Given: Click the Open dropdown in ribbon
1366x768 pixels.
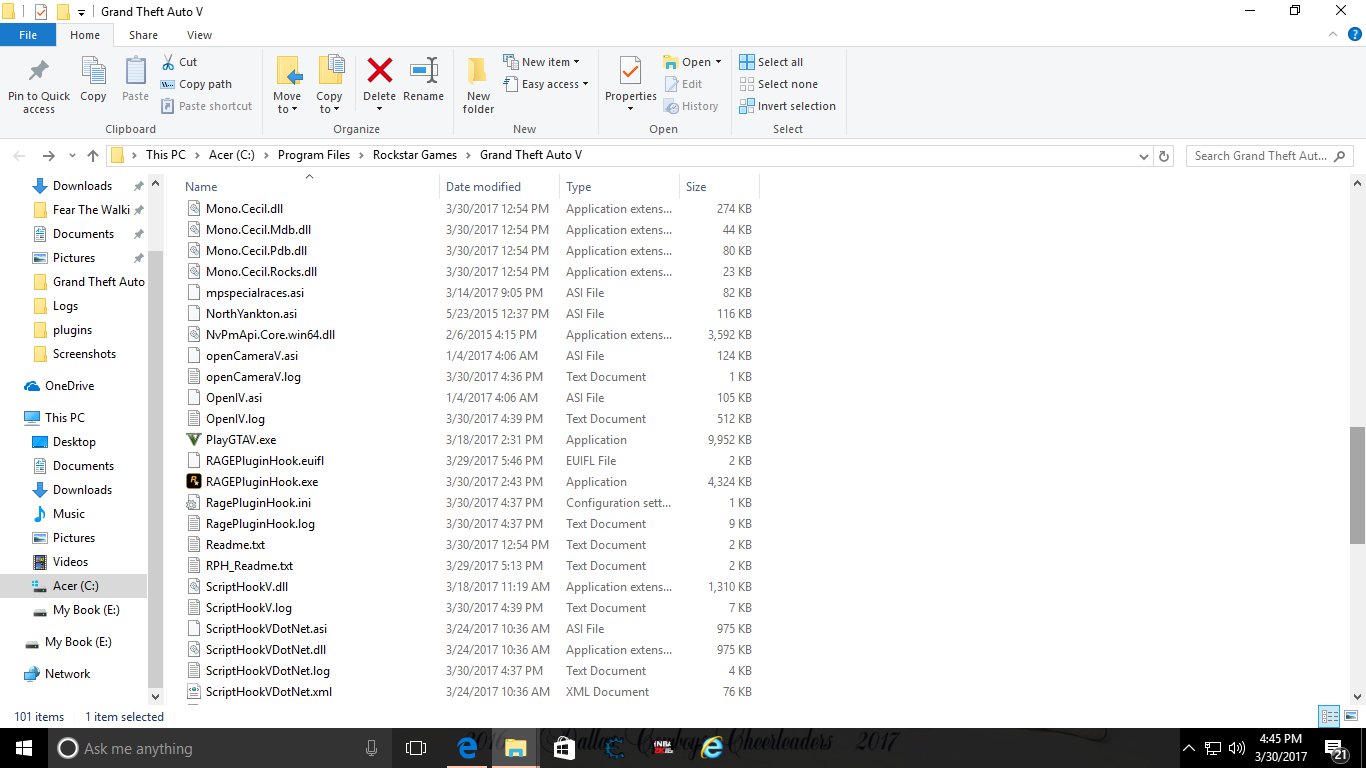Looking at the screenshot, I should [692, 62].
